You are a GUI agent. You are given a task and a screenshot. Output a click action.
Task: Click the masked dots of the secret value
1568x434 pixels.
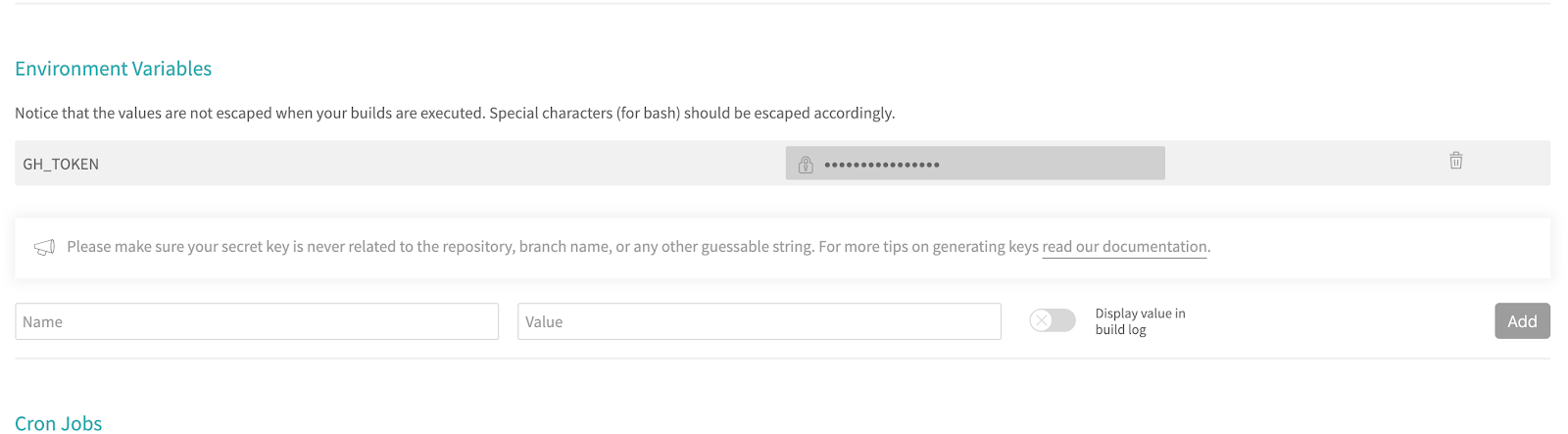click(x=882, y=165)
